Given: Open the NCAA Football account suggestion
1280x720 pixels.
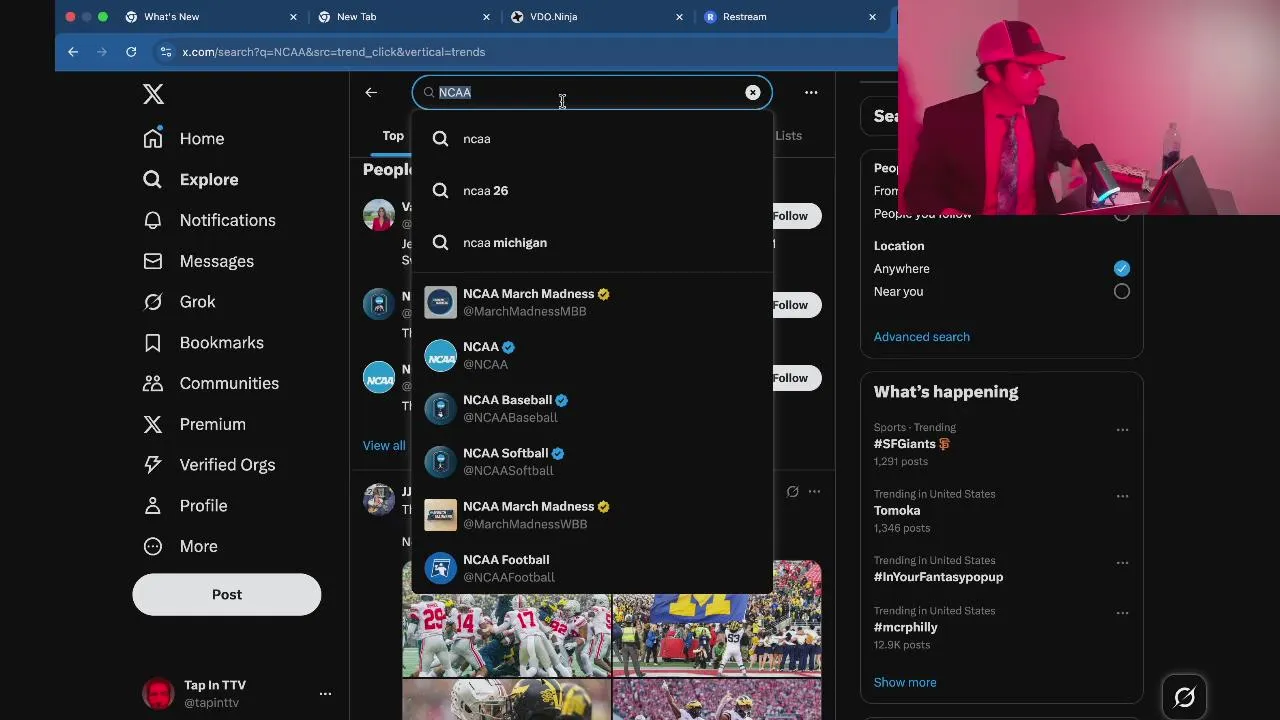Looking at the screenshot, I should (x=592, y=567).
